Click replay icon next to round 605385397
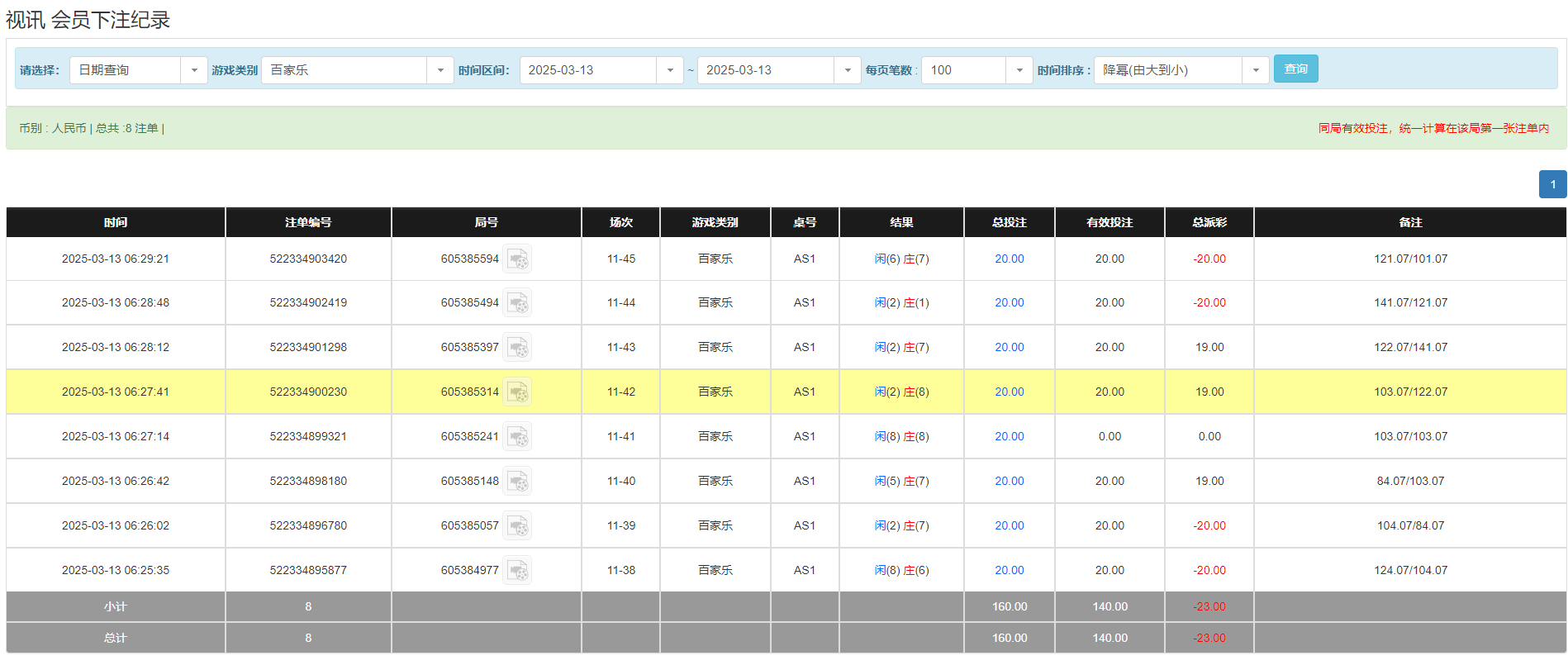Image resolution: width=1568 pixels, height=665 pixels. click(518, 348)
